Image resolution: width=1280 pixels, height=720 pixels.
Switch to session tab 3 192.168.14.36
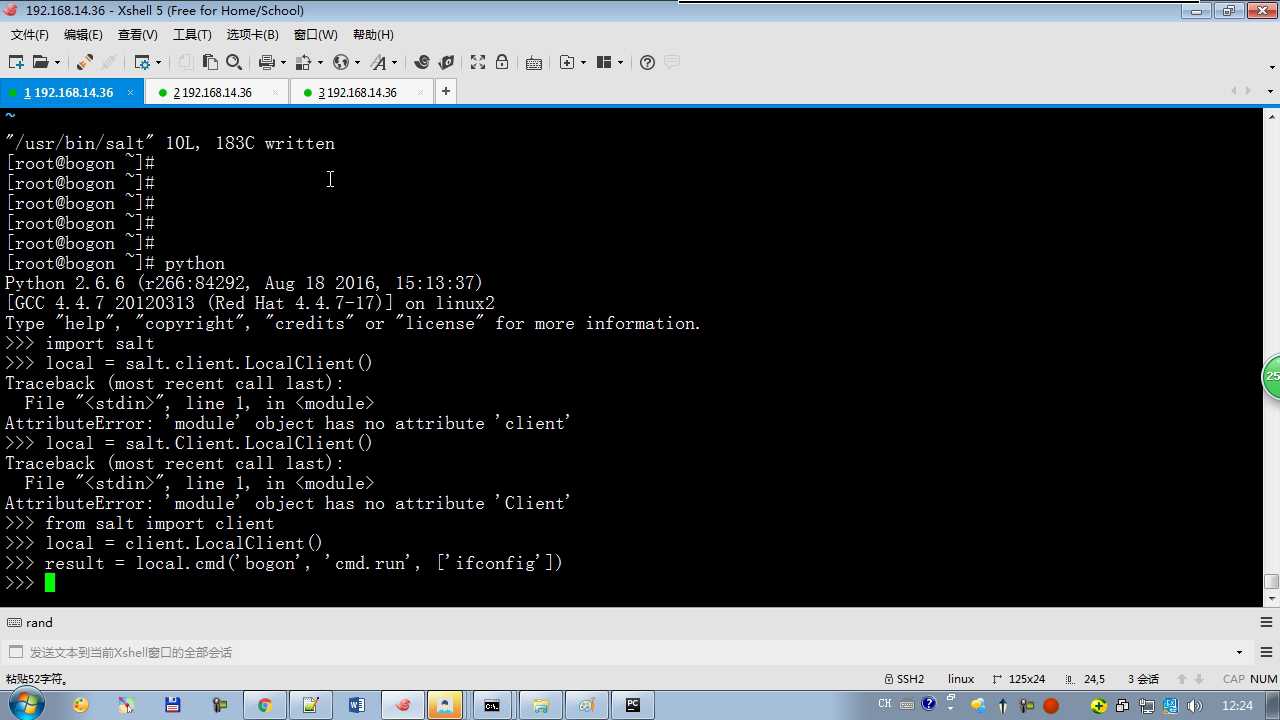(x=357, y=92)
